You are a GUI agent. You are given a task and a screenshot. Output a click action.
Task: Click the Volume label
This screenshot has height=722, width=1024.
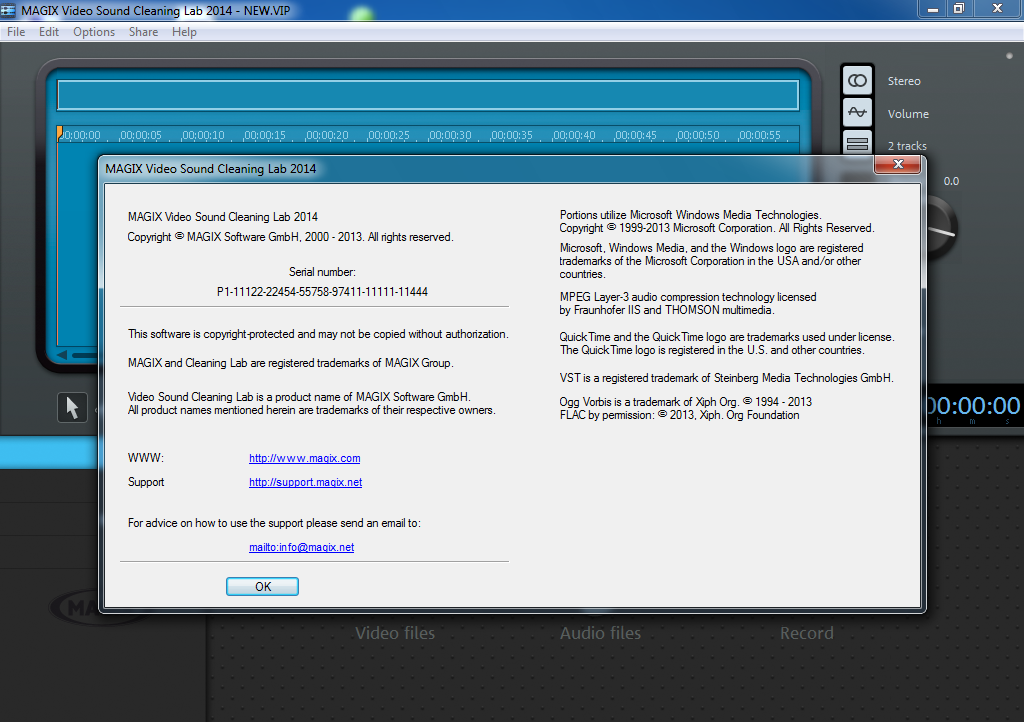908,114
